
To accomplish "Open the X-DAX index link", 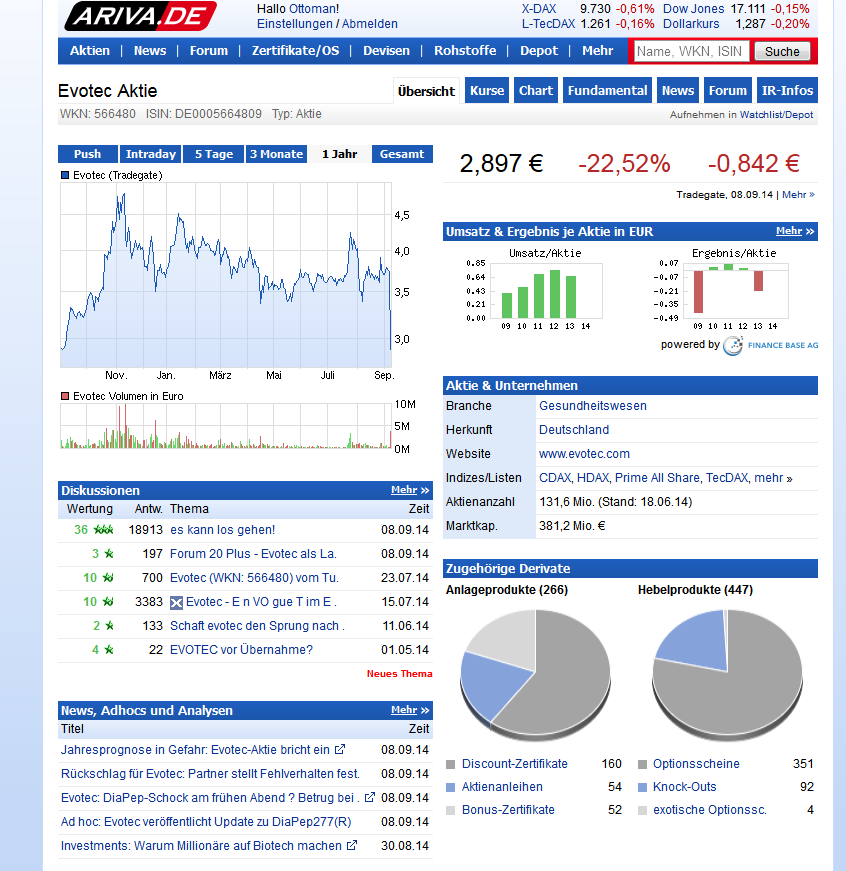I will tap(539, 9).
